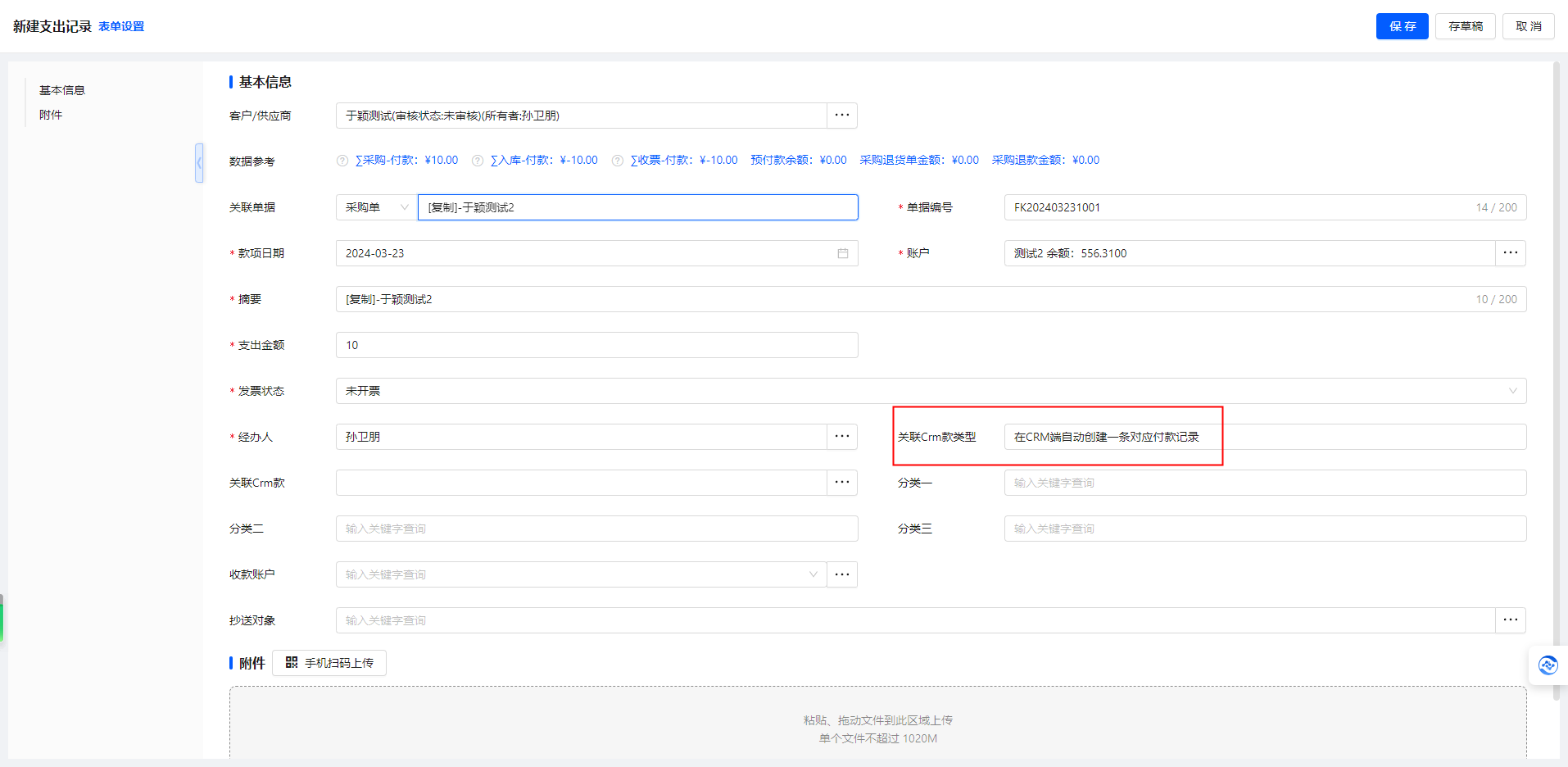Expand the 收款账户 dropdown arrow
Image resolution: width=1568 pixels, height=767 pixels.
pos(813,574)
